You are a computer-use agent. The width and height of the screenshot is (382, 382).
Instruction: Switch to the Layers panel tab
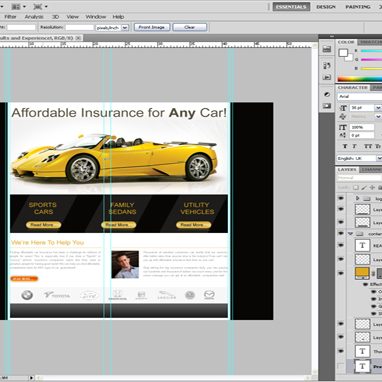coord(347,170)
